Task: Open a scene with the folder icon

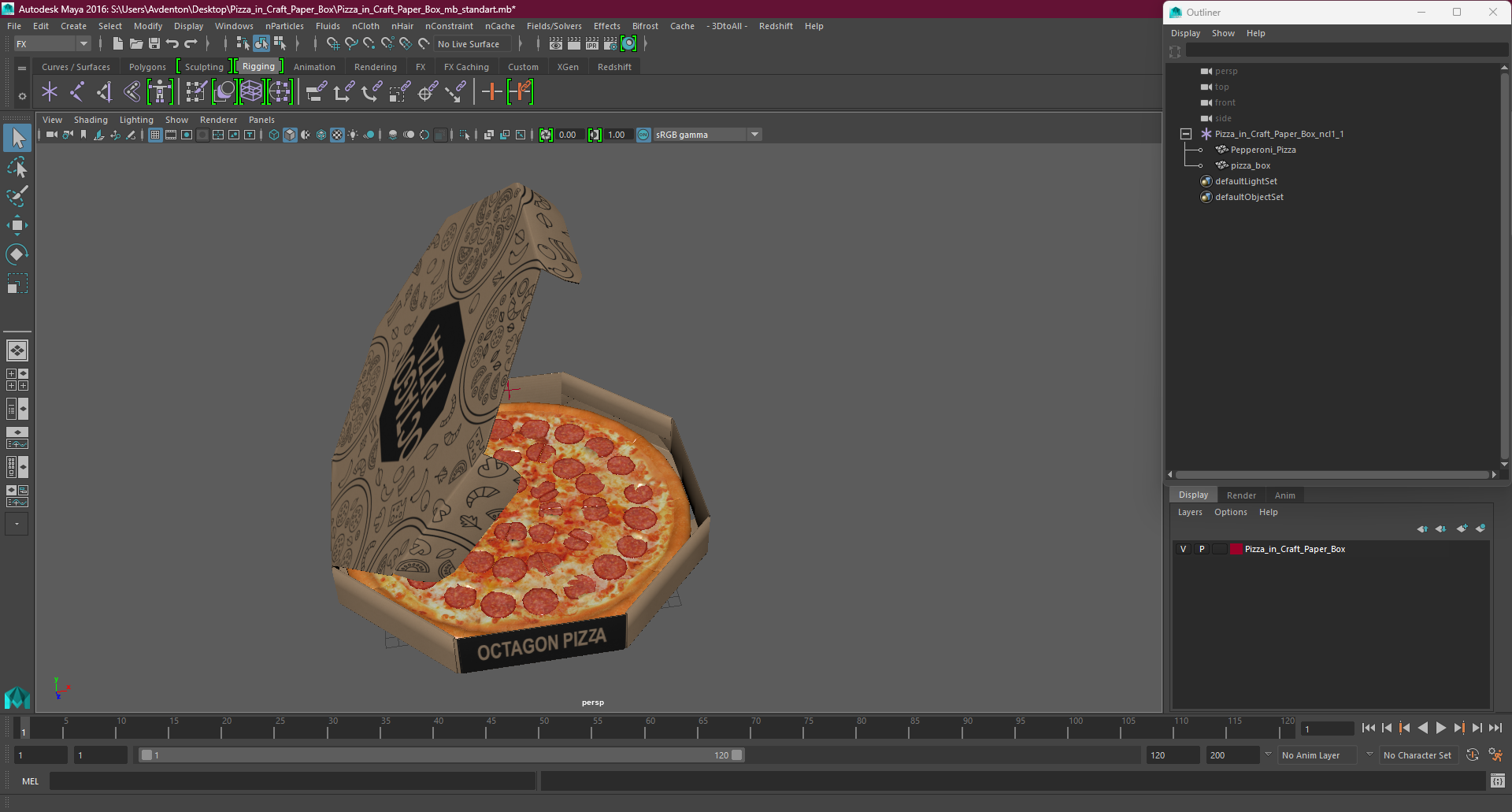Action: tap(135, 44)
